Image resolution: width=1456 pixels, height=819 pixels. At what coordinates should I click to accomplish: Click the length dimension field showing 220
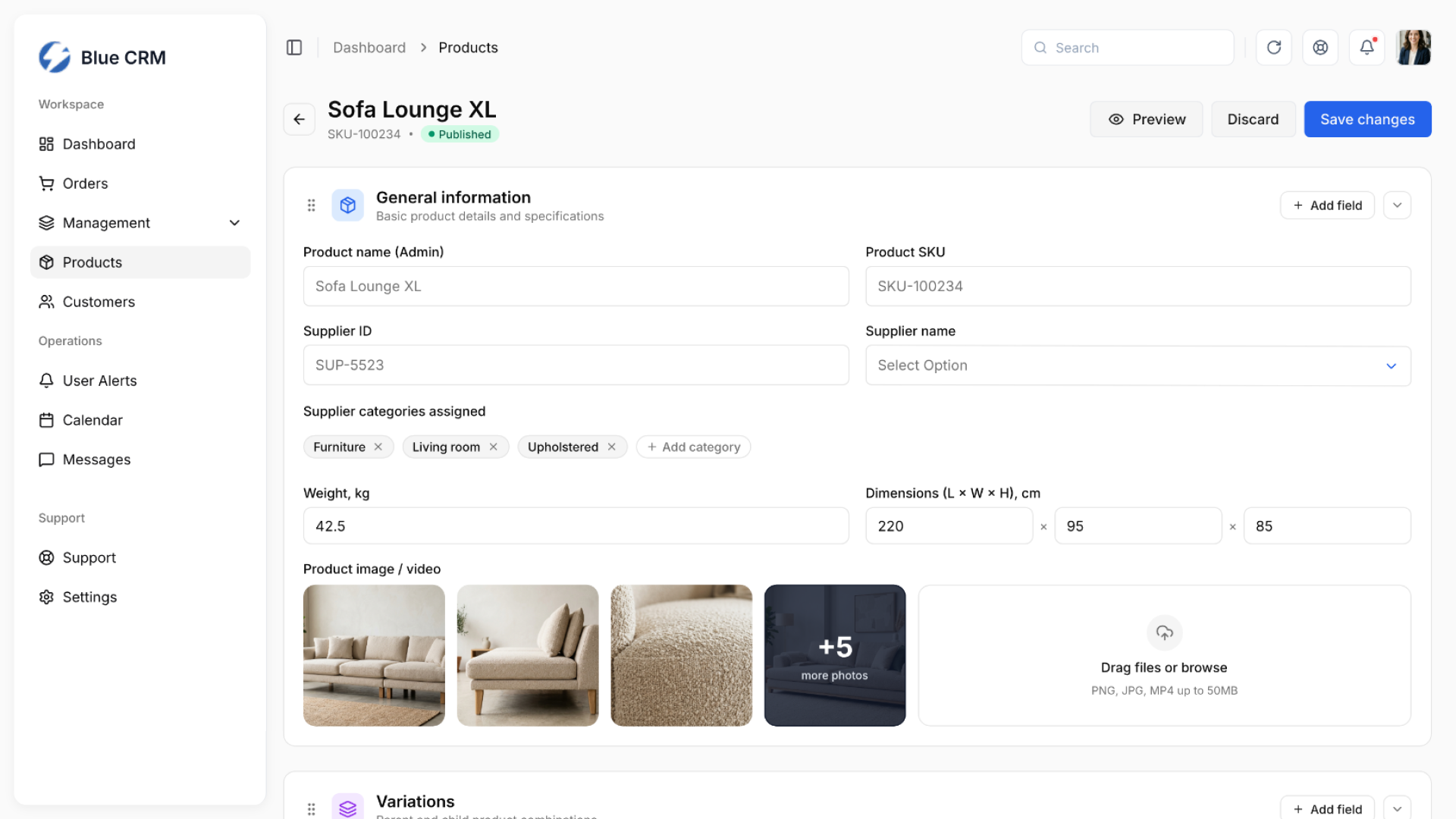949,526
